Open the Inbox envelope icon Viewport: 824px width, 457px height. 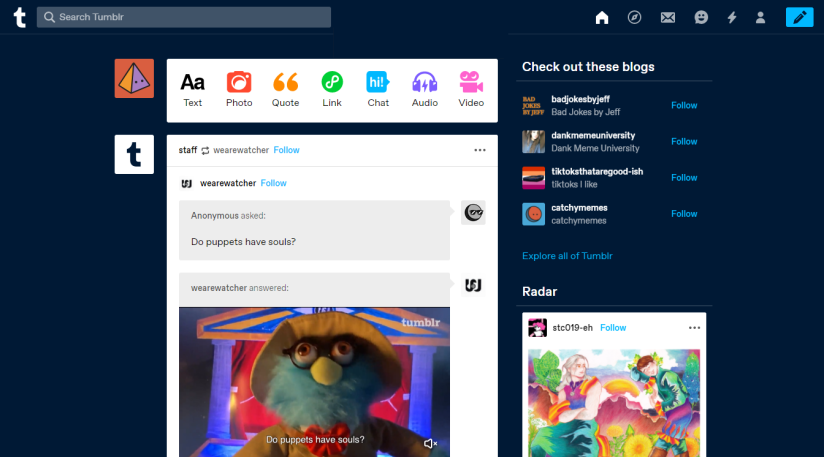668,17
